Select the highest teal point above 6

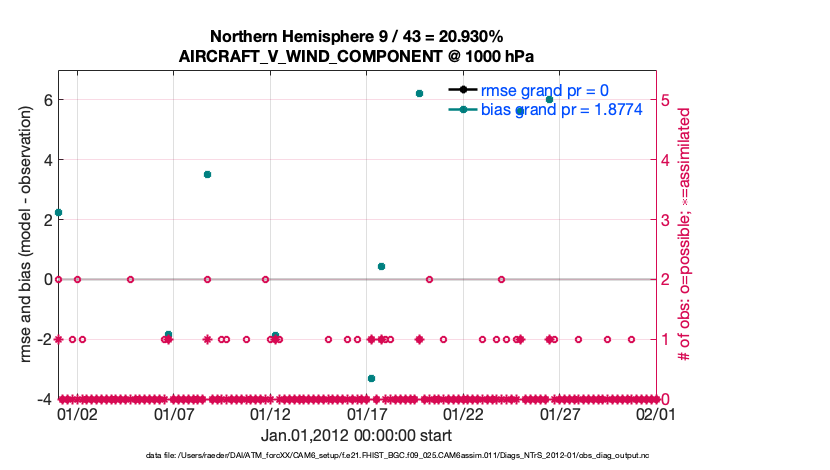coord(419,93)
